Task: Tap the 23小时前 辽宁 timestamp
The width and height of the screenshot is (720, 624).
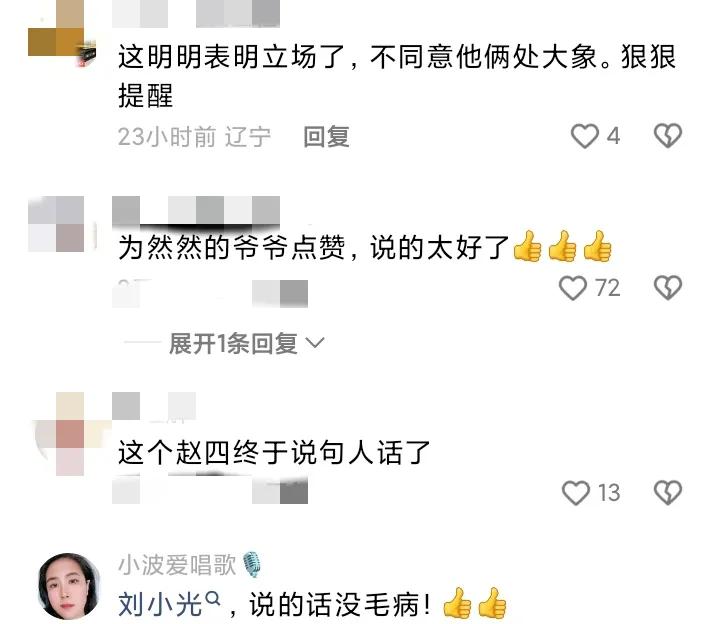Action: (194, 137)
